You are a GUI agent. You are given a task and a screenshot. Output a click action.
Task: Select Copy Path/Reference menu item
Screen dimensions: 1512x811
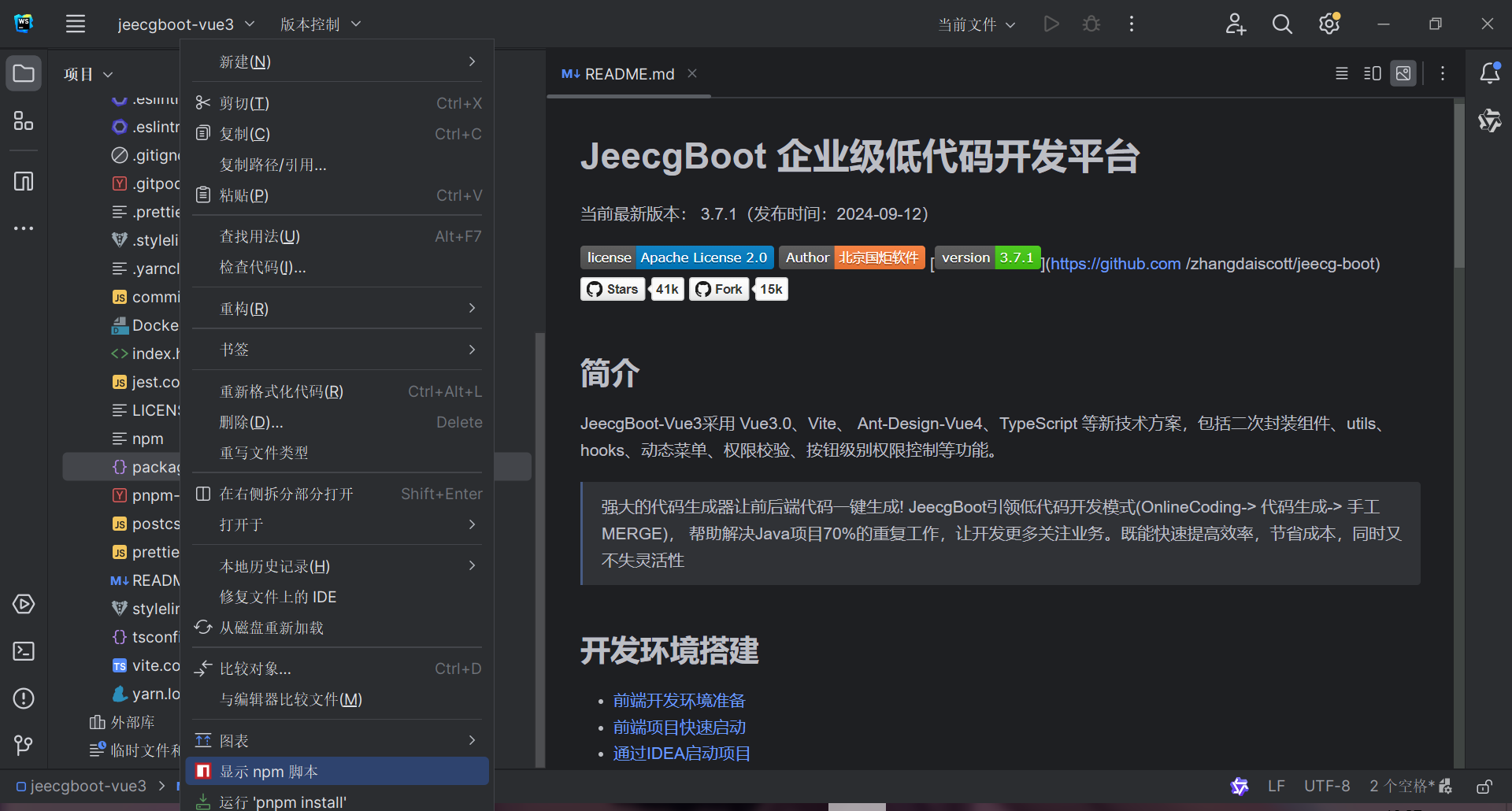337,165
